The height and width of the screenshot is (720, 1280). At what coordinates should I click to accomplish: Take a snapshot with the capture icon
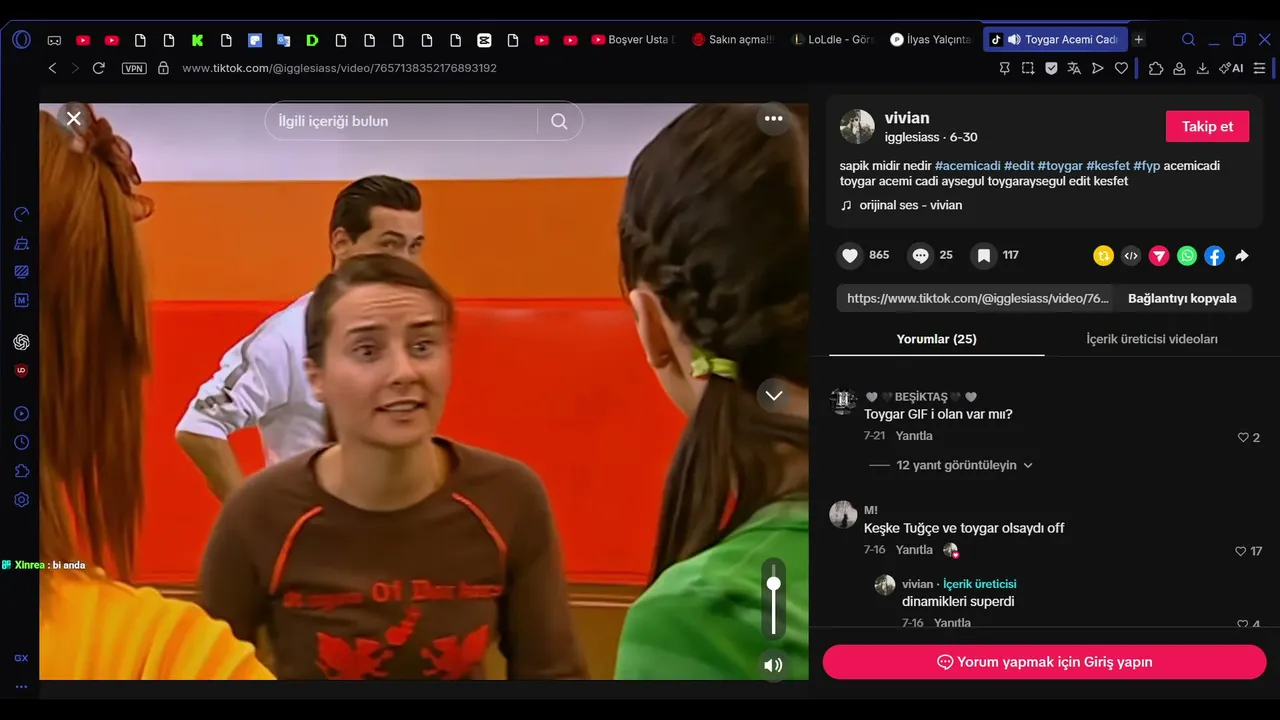[x=1028, y=68]
